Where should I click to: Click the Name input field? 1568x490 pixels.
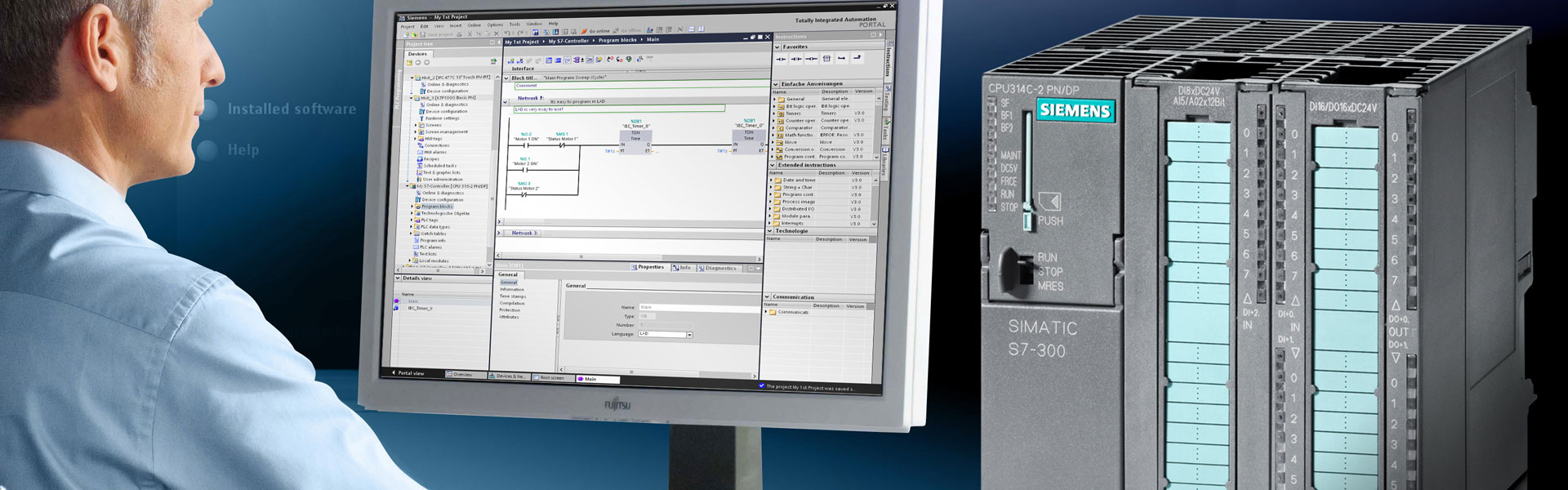[700, 307]
